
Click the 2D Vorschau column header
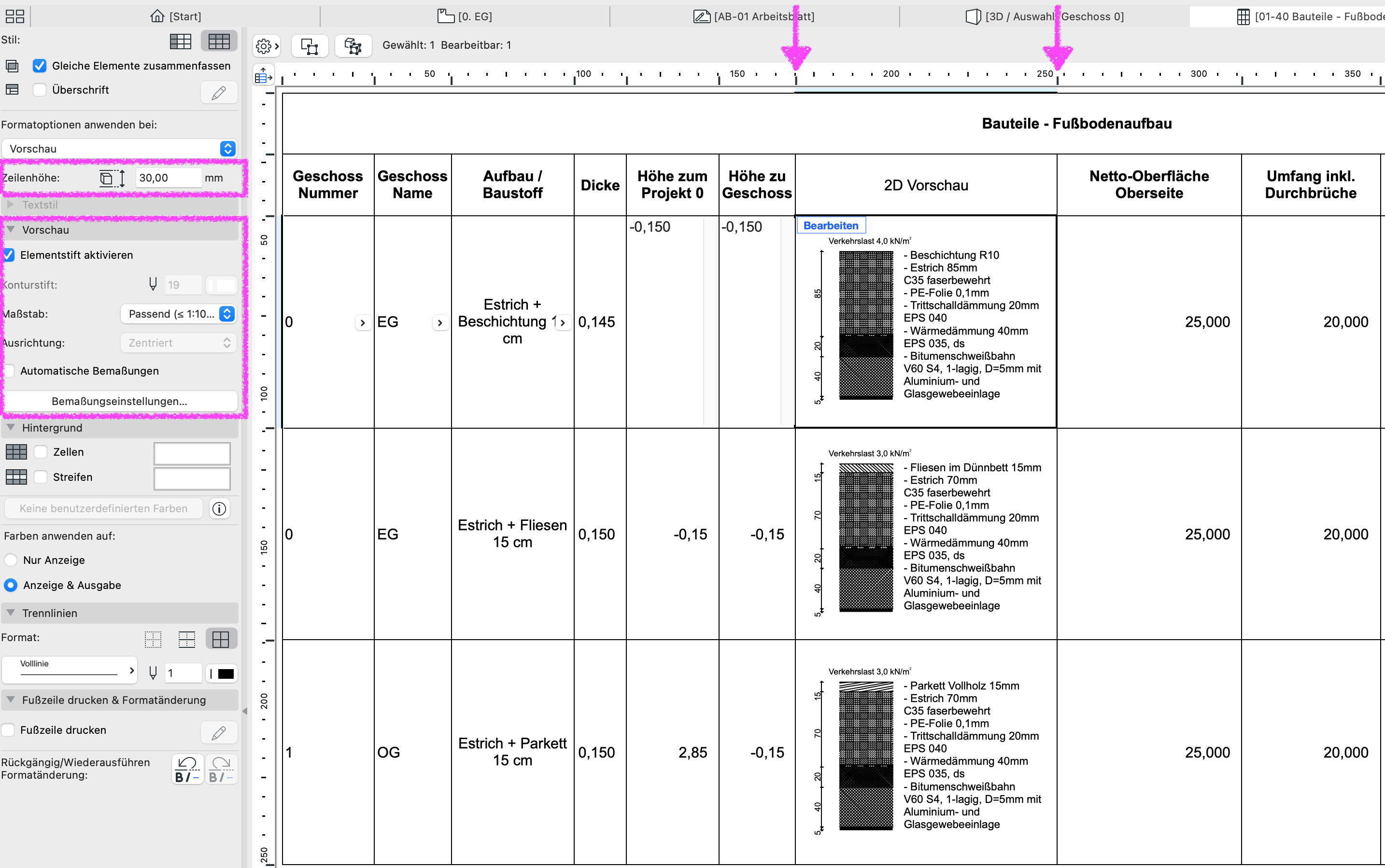click(x=926, y=185)
